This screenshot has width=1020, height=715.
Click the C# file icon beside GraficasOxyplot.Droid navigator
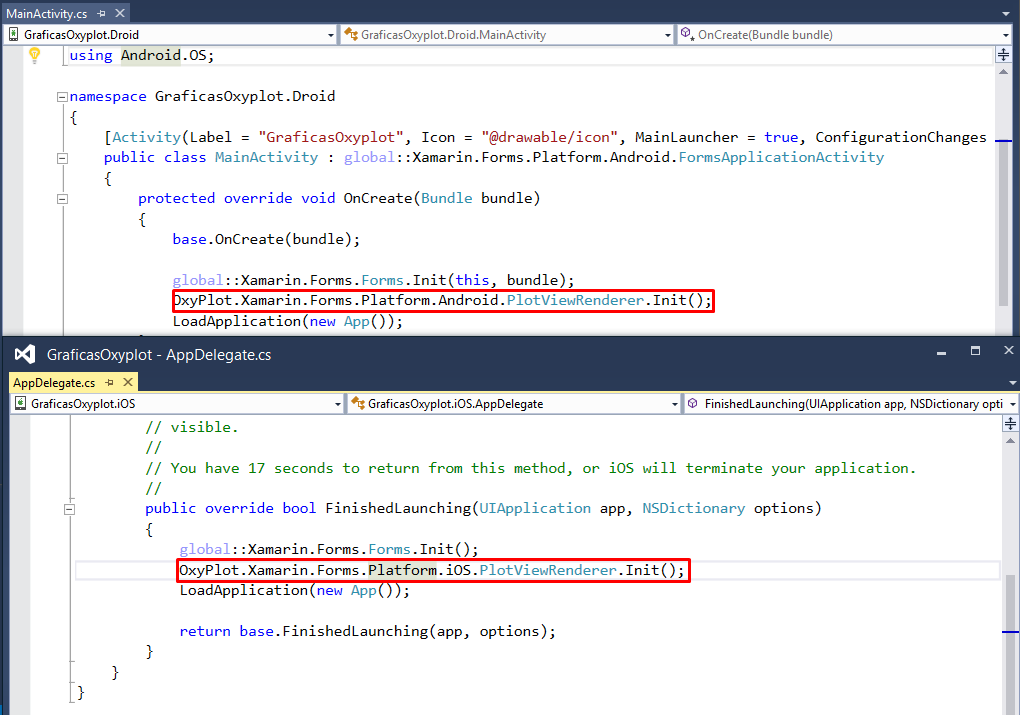[x=14, y=33]
